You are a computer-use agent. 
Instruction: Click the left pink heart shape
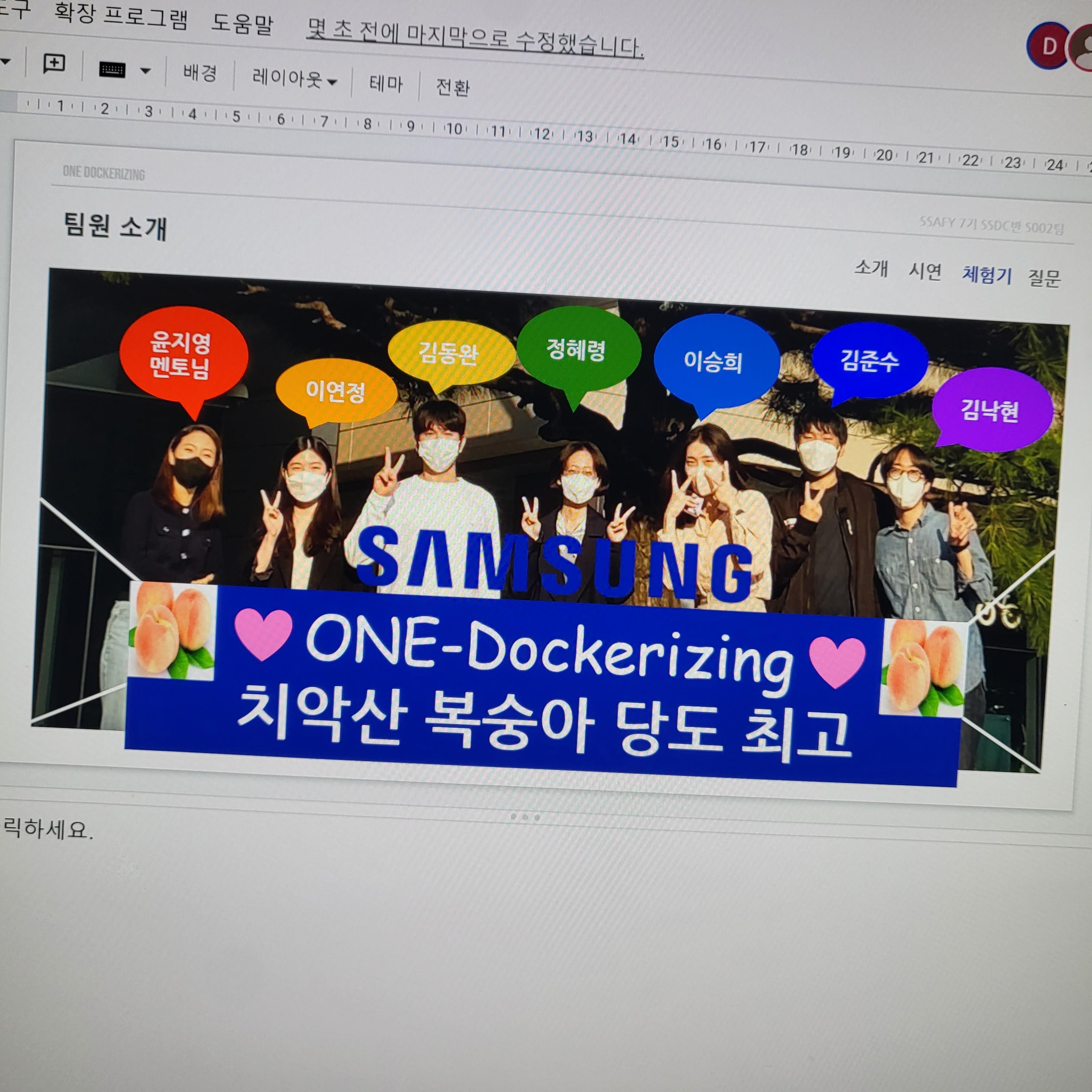[x=263, y=632]
